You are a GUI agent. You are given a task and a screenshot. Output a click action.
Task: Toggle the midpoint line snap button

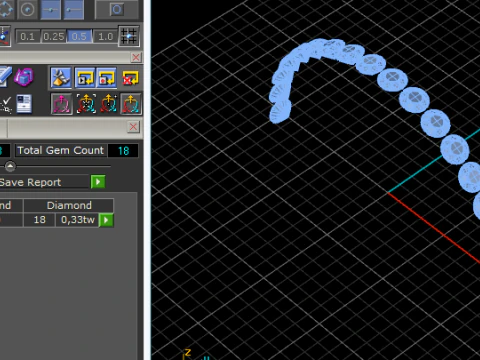51,10
